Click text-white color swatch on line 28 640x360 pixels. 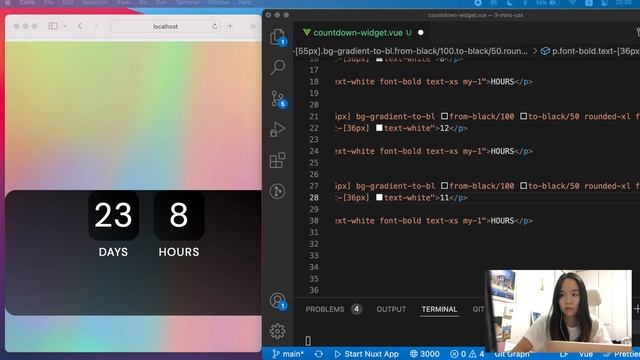pos(379,197)
